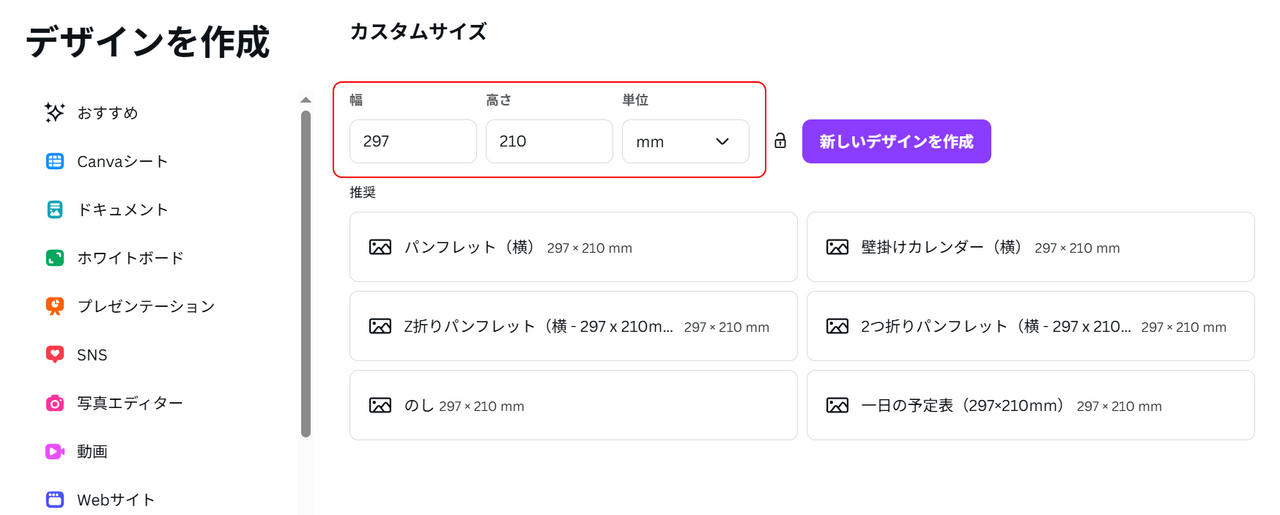Click the Canvaシート table icon

[55, 161]
